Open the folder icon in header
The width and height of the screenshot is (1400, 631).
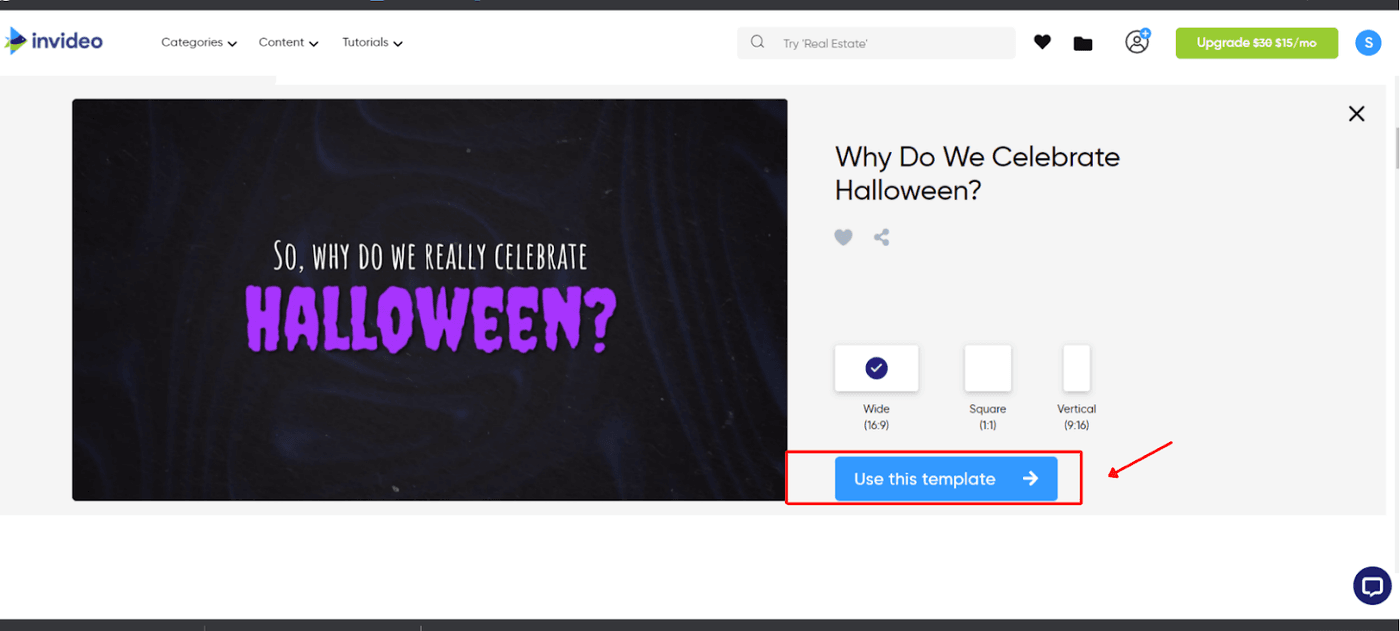[1083, 43]
